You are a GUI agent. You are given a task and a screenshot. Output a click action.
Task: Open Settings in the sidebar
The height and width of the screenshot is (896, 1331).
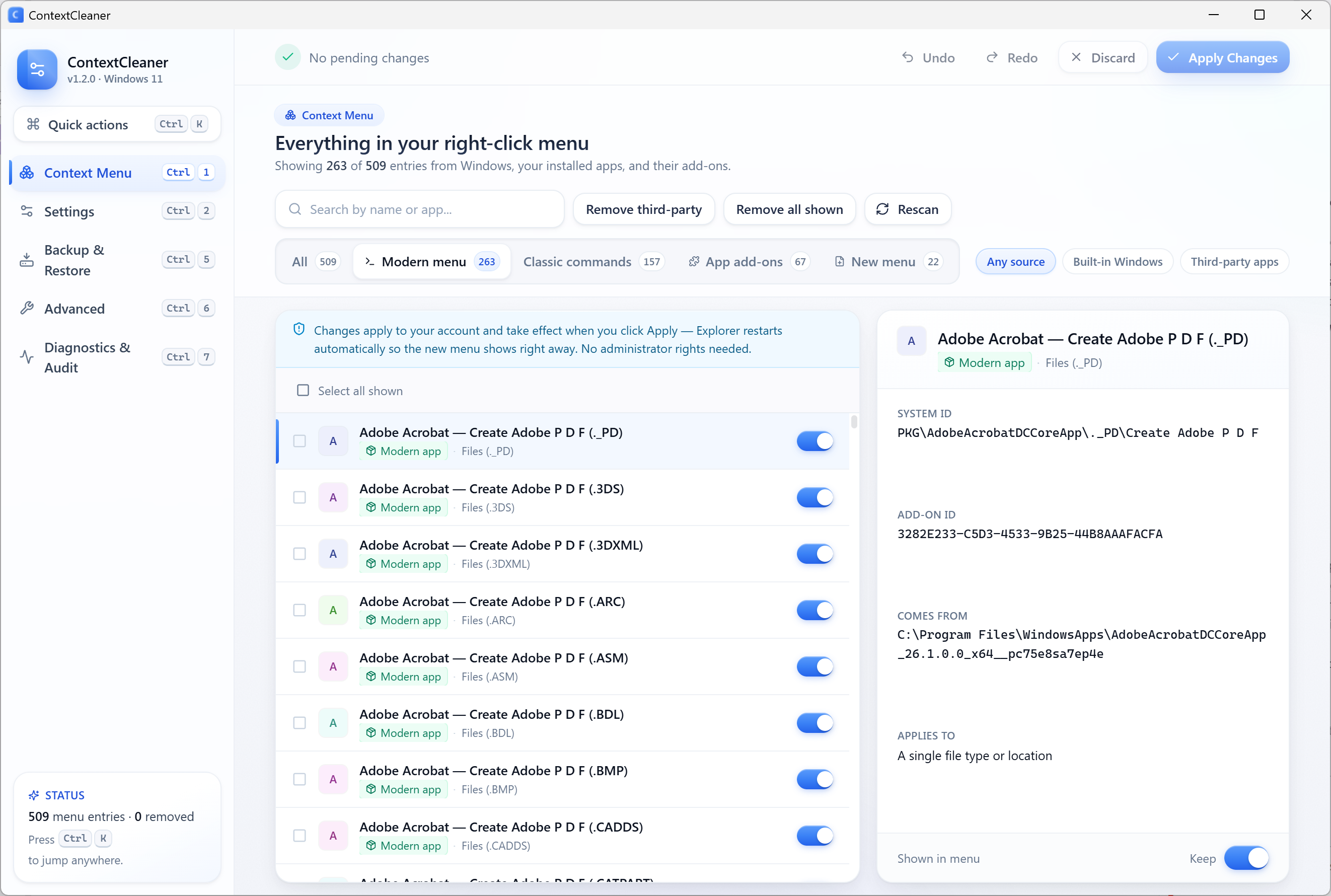117,211
